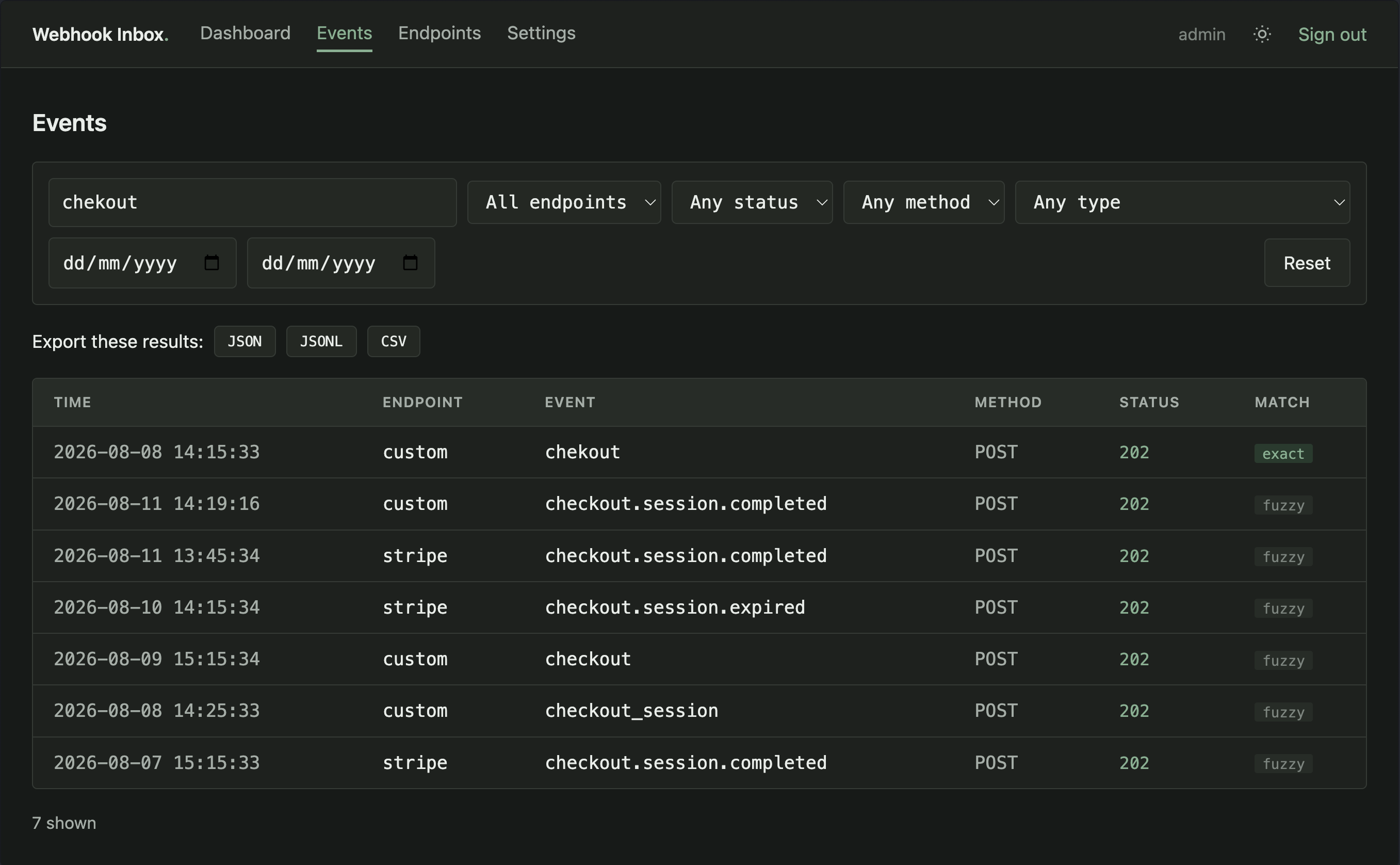Open the Settings tab
The height and width of the screenshot is (865, 1400).
541,33
